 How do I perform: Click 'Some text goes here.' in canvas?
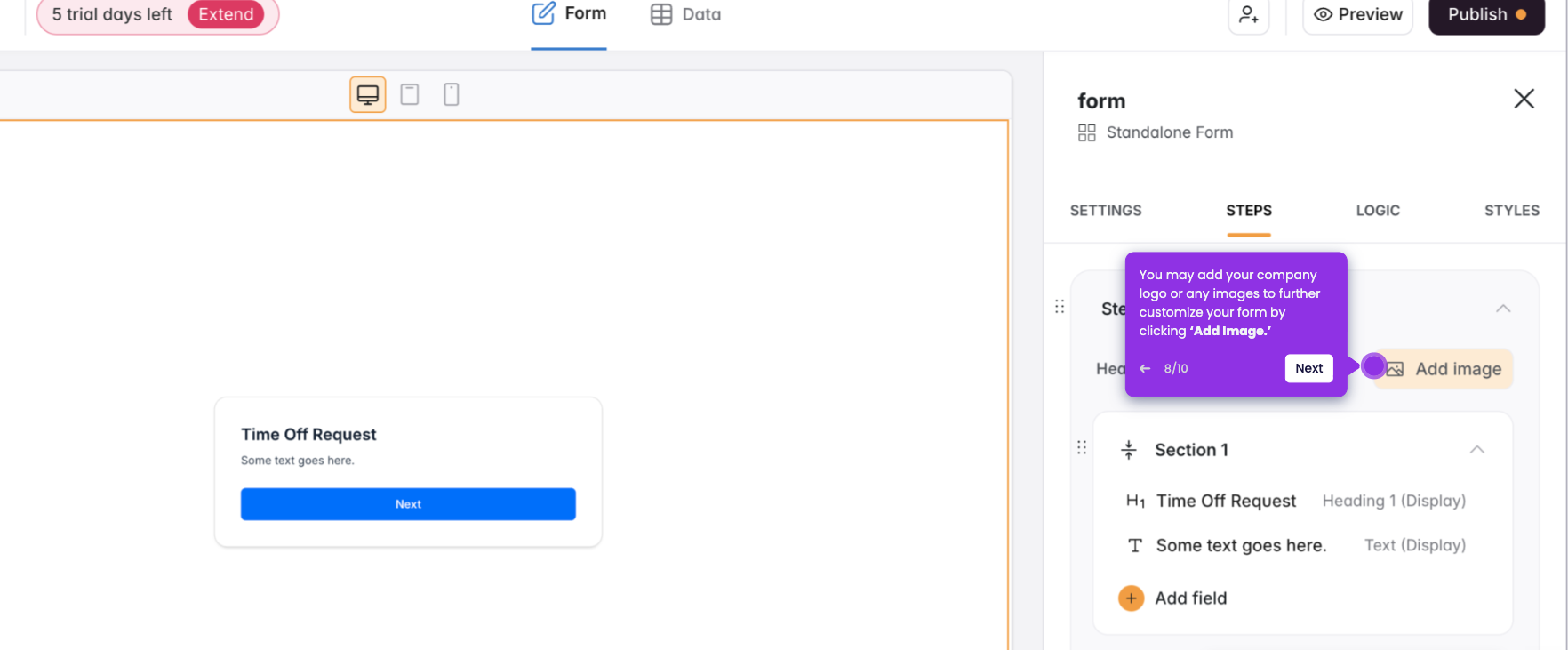(298, 461)
